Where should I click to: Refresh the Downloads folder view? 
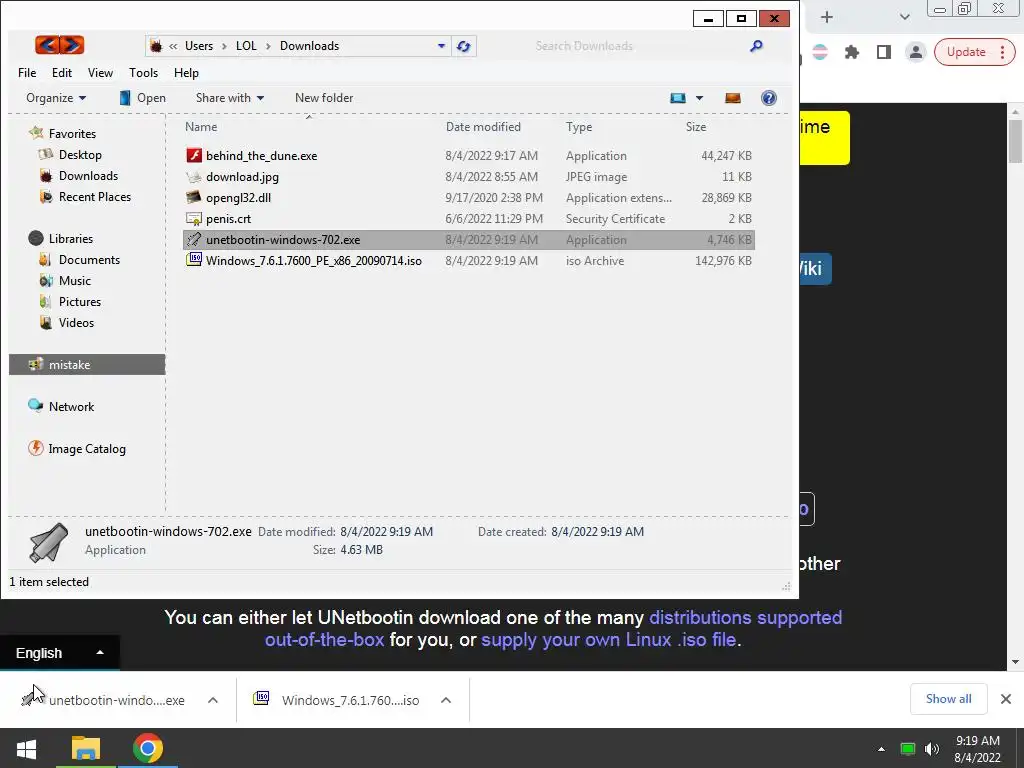(464, 46)
